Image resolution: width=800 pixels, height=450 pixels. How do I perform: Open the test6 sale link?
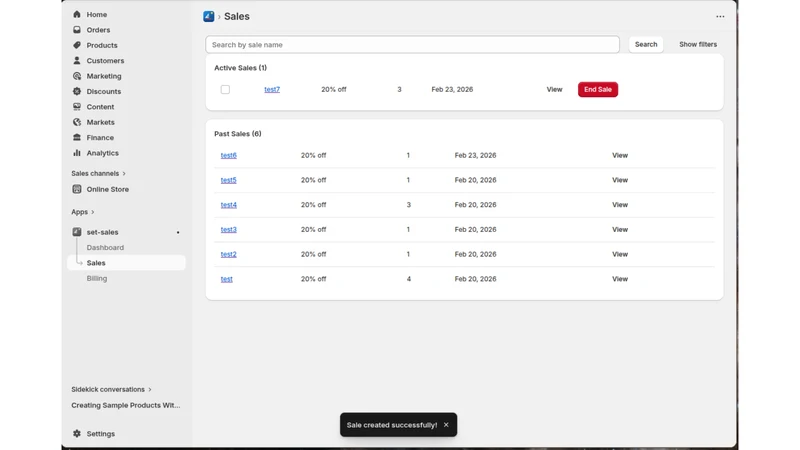click(x=229, y=155)
